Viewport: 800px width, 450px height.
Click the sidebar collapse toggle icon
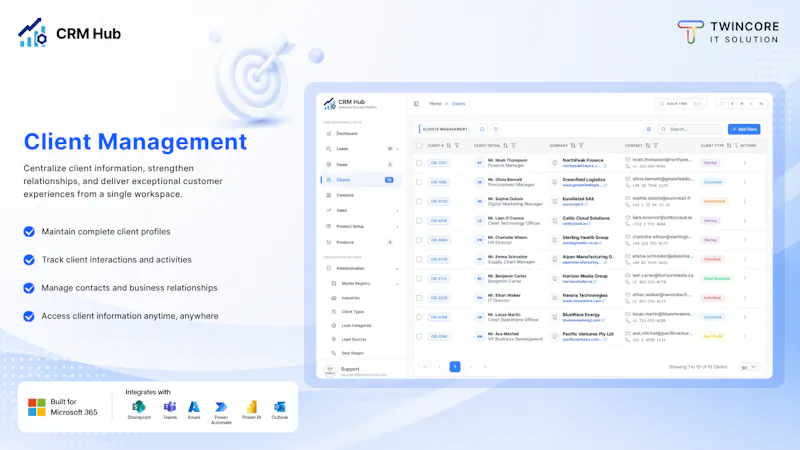(416, 104)
